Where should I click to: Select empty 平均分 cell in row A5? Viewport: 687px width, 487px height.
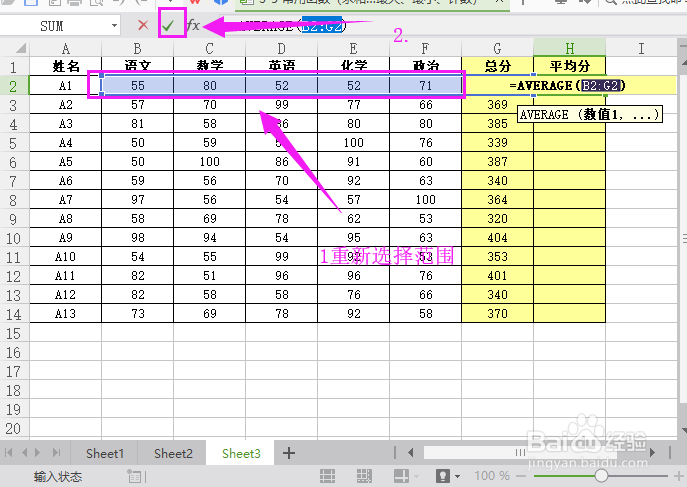point(570,162)
